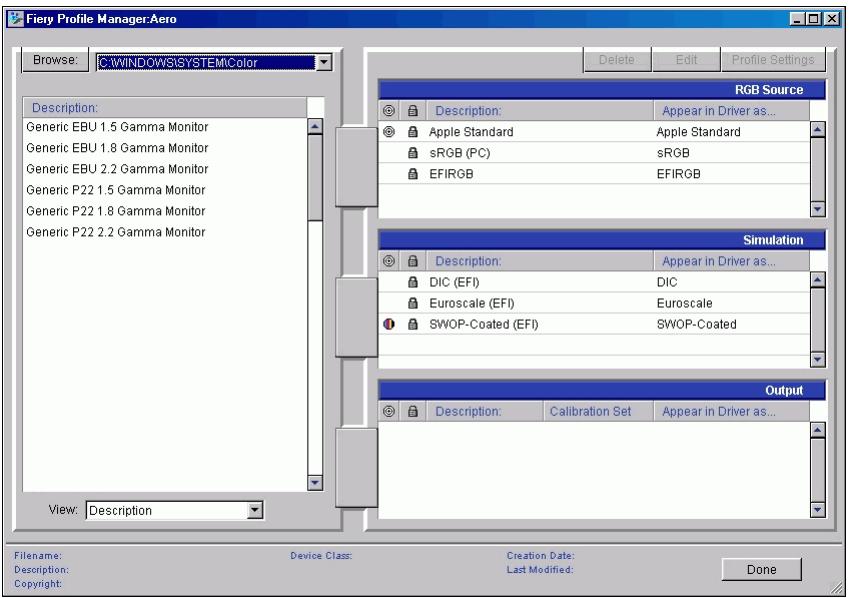Click colored default icon beside SWOP-Coated (EFI)
This screenshot has width=850, height=598.
tap(389, 324)
